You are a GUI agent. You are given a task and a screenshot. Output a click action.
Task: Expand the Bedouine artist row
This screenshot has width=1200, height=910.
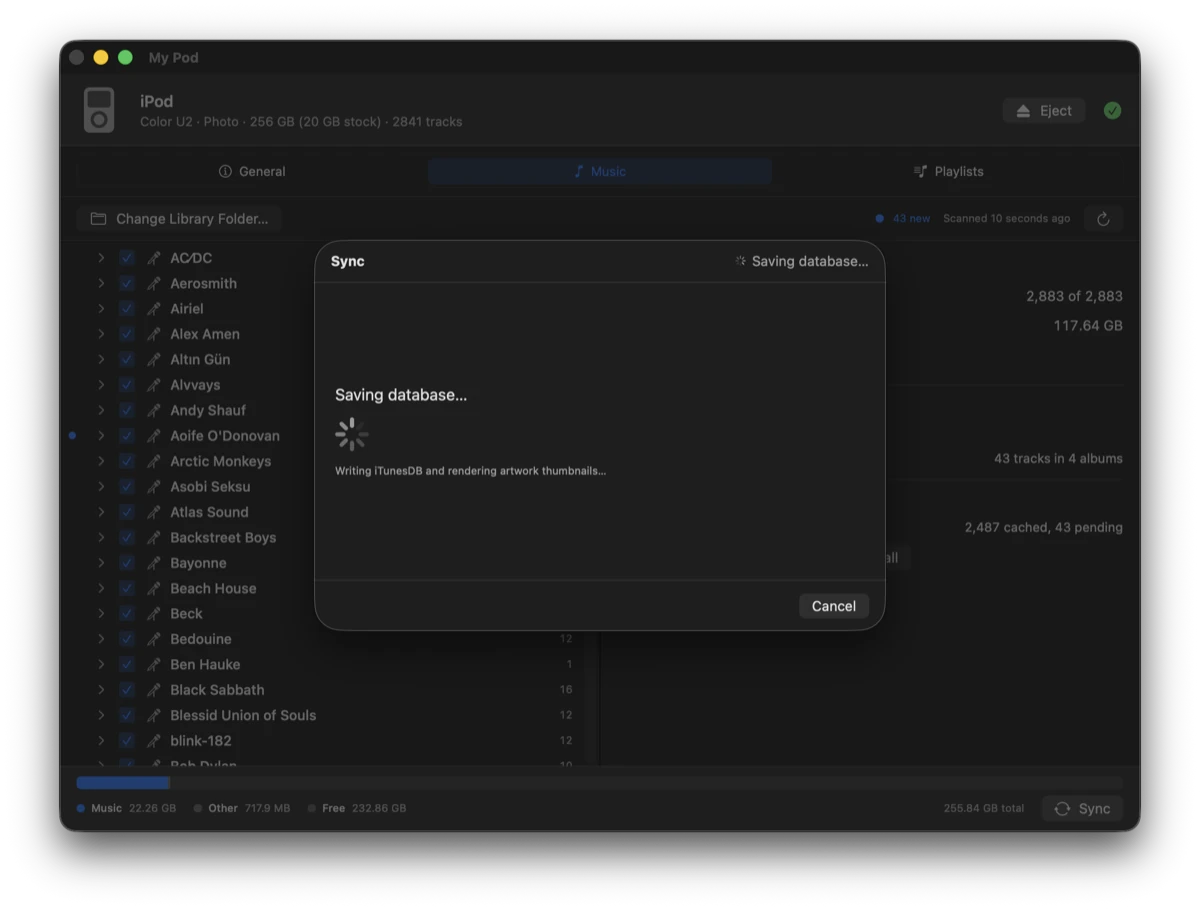point(101,639)
